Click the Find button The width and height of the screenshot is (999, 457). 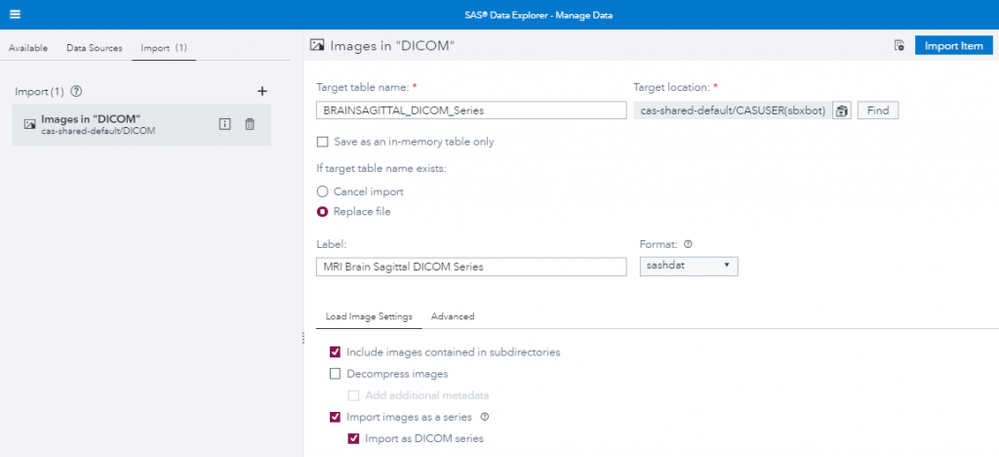(877, 110)
